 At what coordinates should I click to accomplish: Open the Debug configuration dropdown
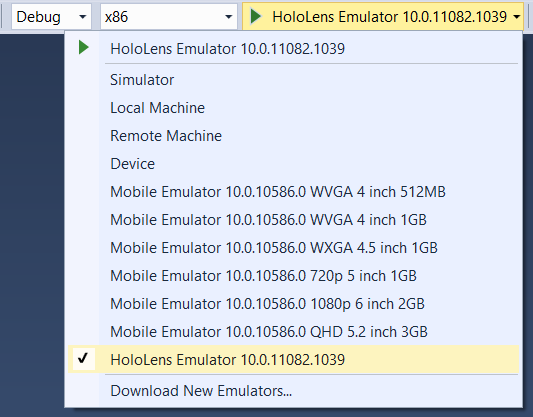click(51, 17)
